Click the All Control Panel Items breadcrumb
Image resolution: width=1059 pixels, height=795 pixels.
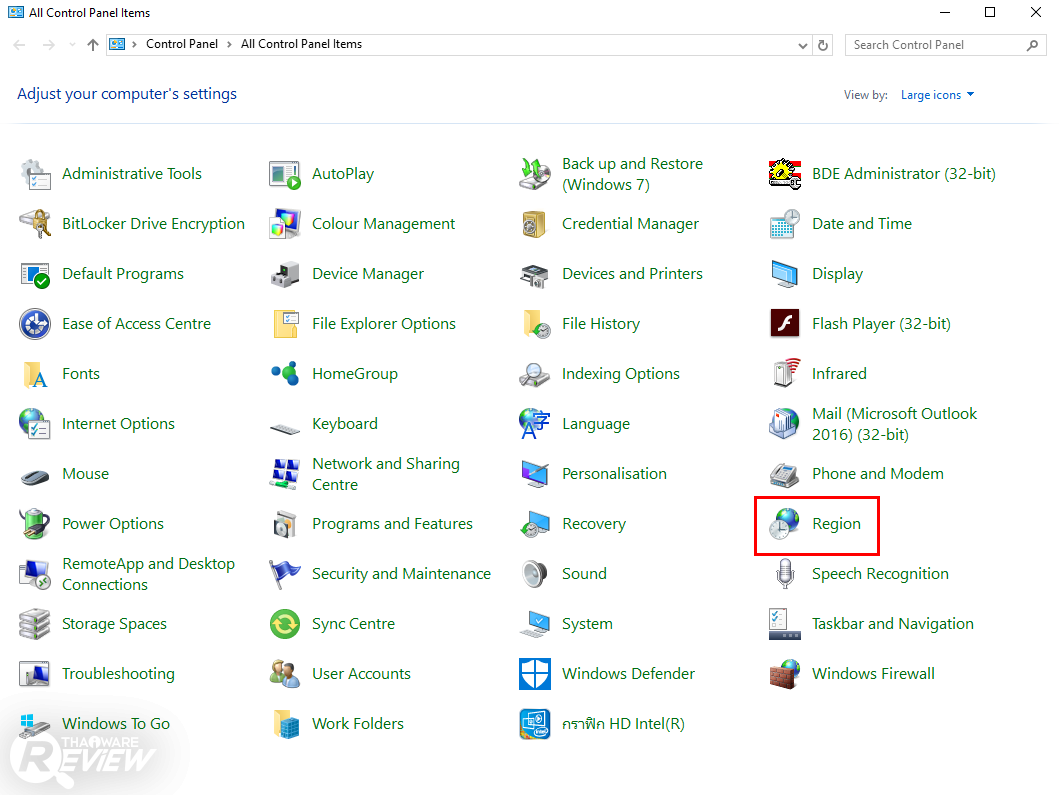pos(301,44)
